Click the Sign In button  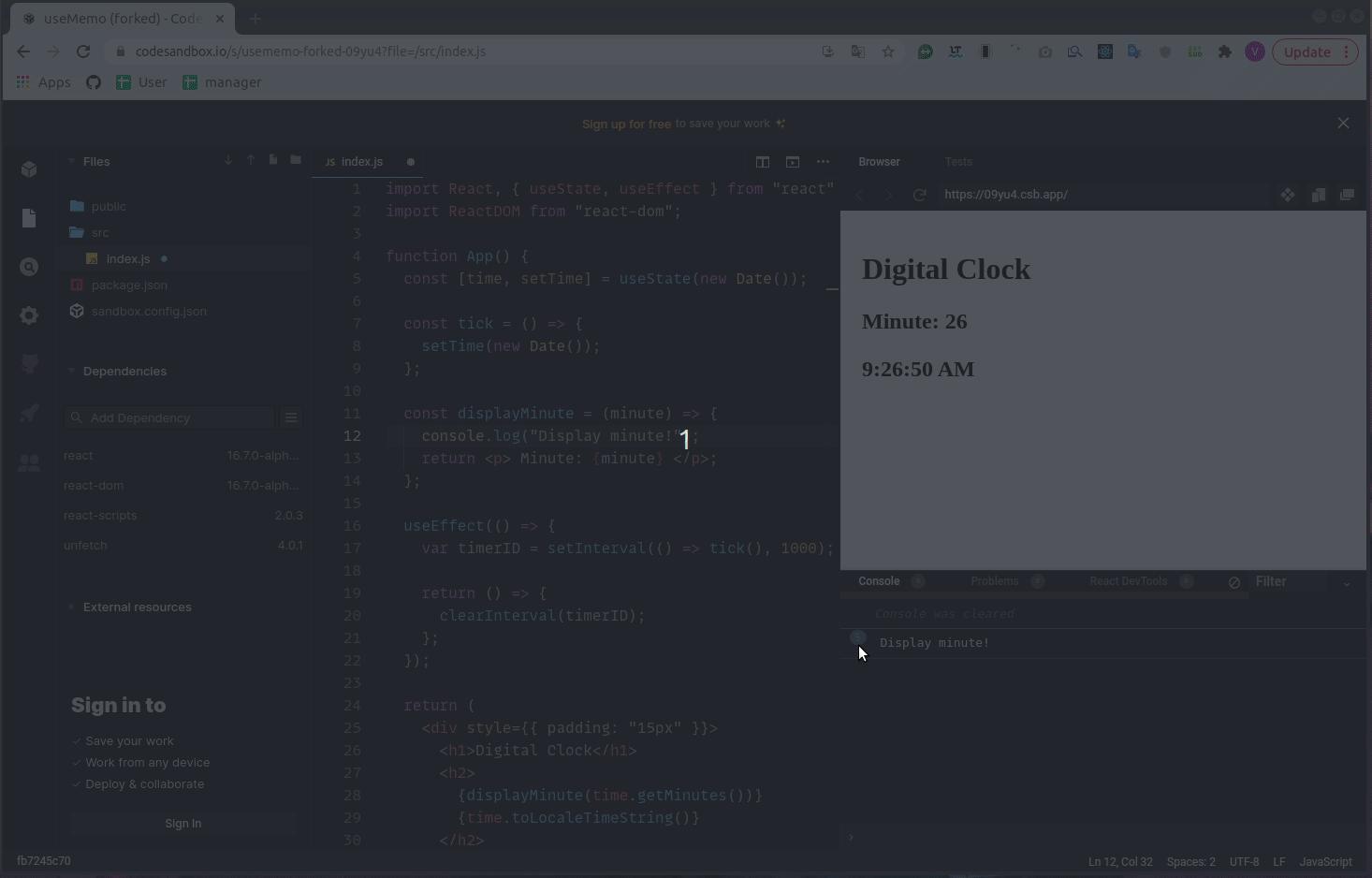[183, 824]
